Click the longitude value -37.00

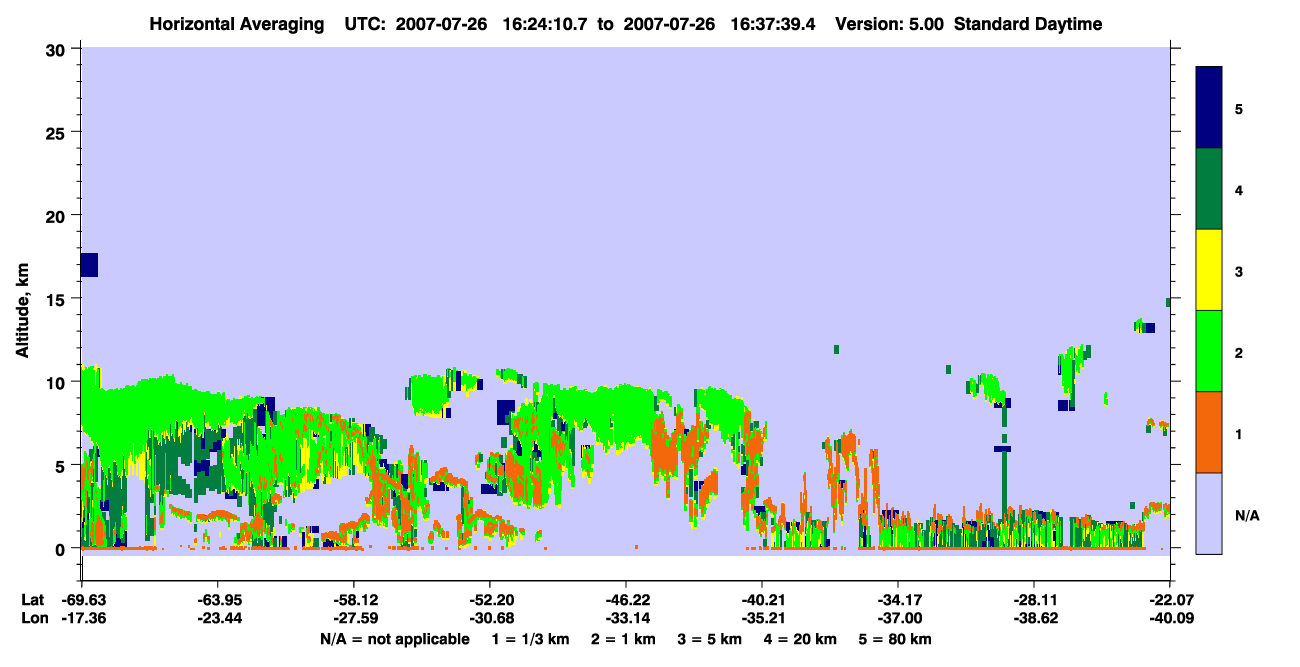pyautogui.click(x=898, y=619)
